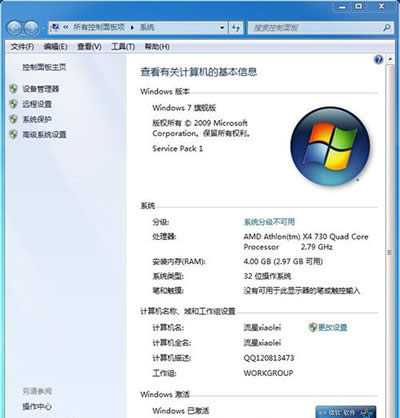The width and height of the screenshot is (400, 418).
Task: Click the 4.00 GB RAM value
Action: [x=283, y=261]
